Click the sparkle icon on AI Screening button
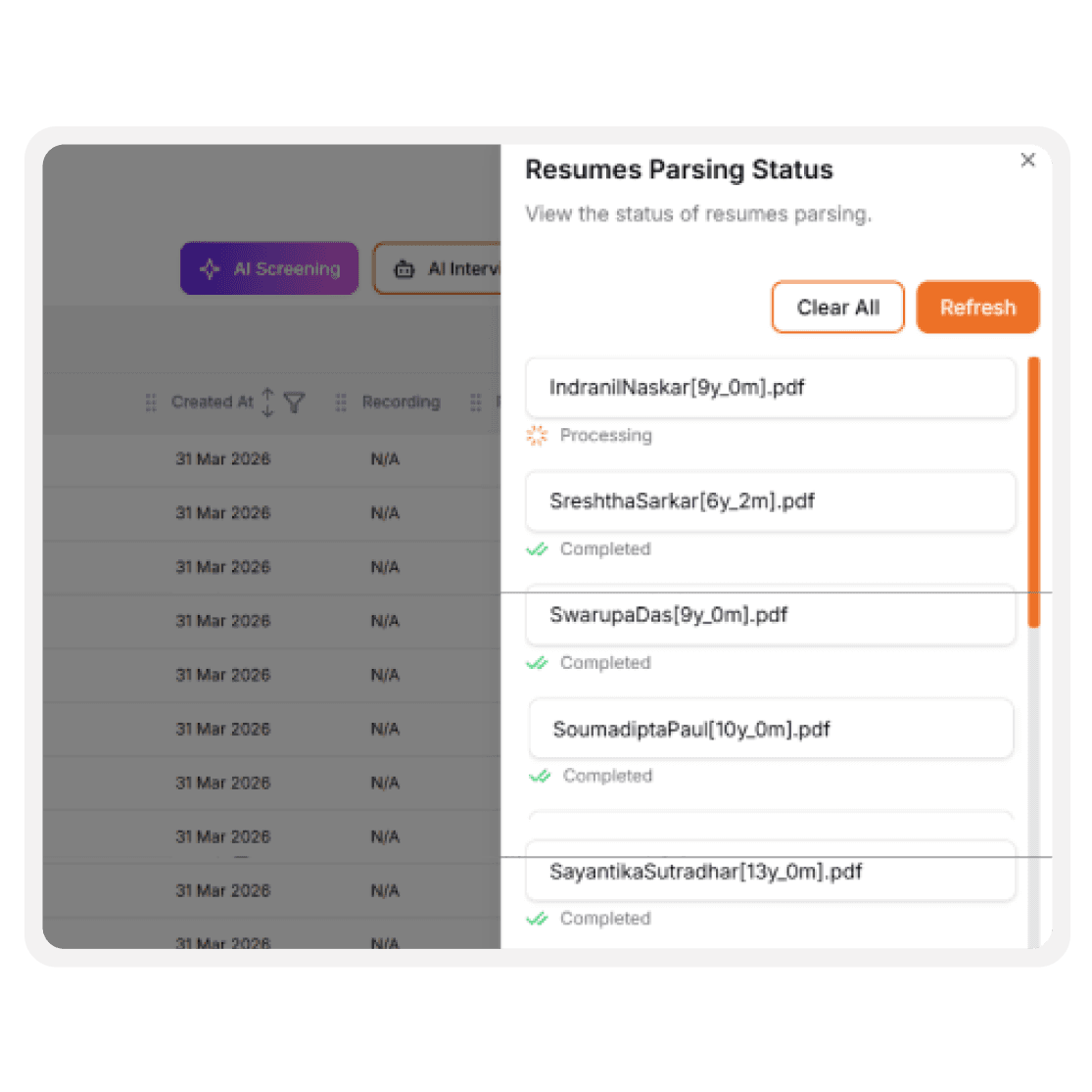 point(211,268)
